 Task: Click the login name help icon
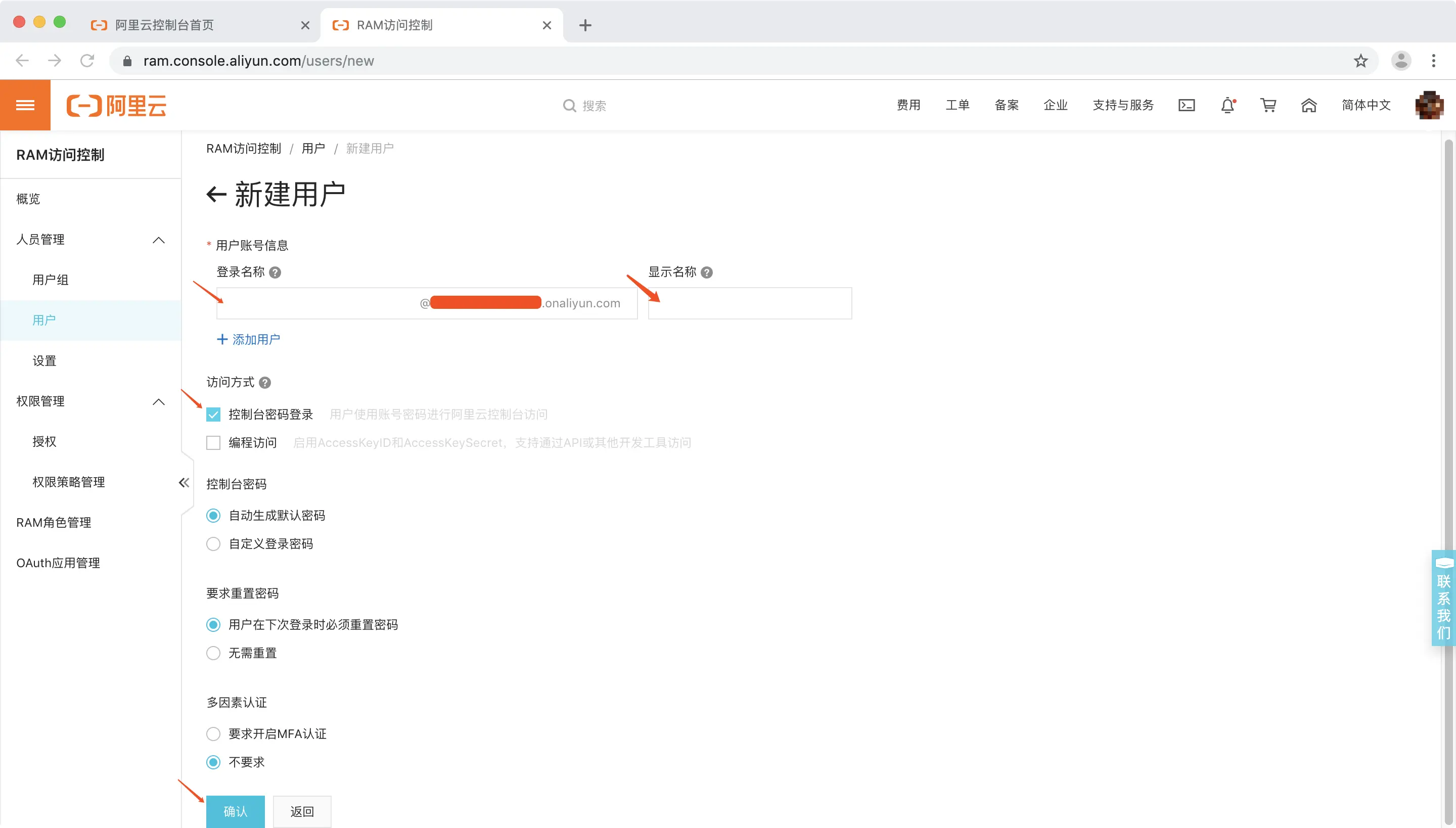point(275,272)
